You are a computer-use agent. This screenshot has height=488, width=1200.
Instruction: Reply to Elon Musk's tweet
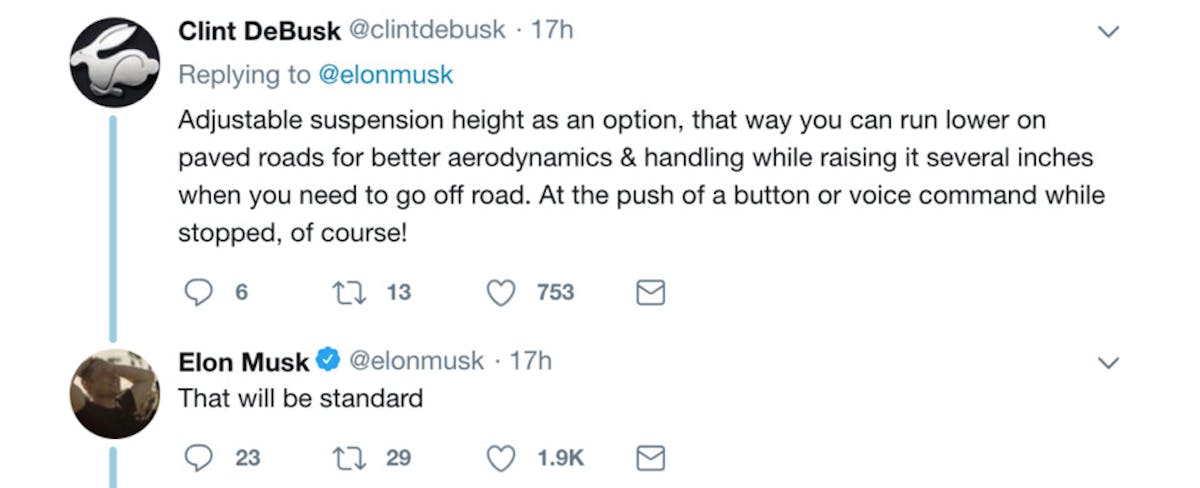201,458
